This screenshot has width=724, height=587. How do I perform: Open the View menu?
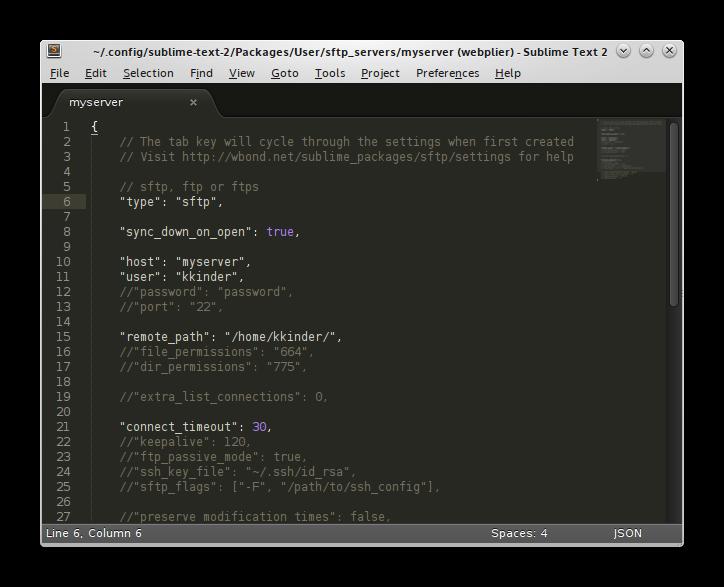[x=241, y=73]
